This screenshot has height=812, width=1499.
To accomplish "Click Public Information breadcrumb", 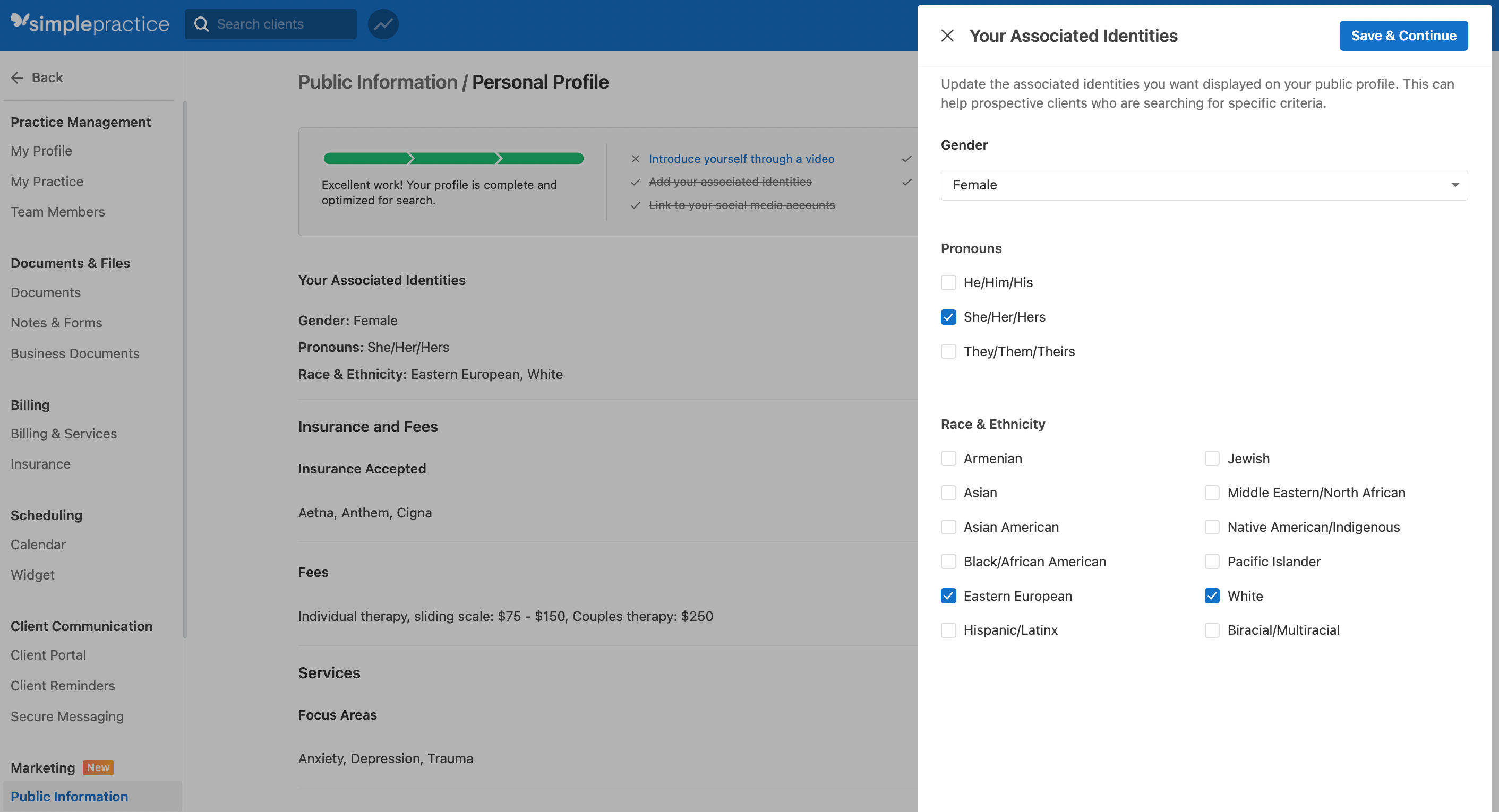I will click(x=378, y=82).
